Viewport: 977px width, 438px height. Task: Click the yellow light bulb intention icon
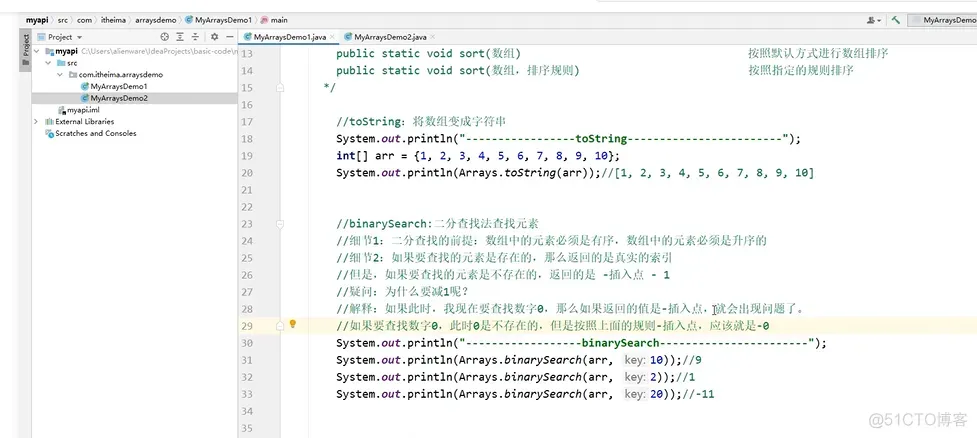[293, 324]
